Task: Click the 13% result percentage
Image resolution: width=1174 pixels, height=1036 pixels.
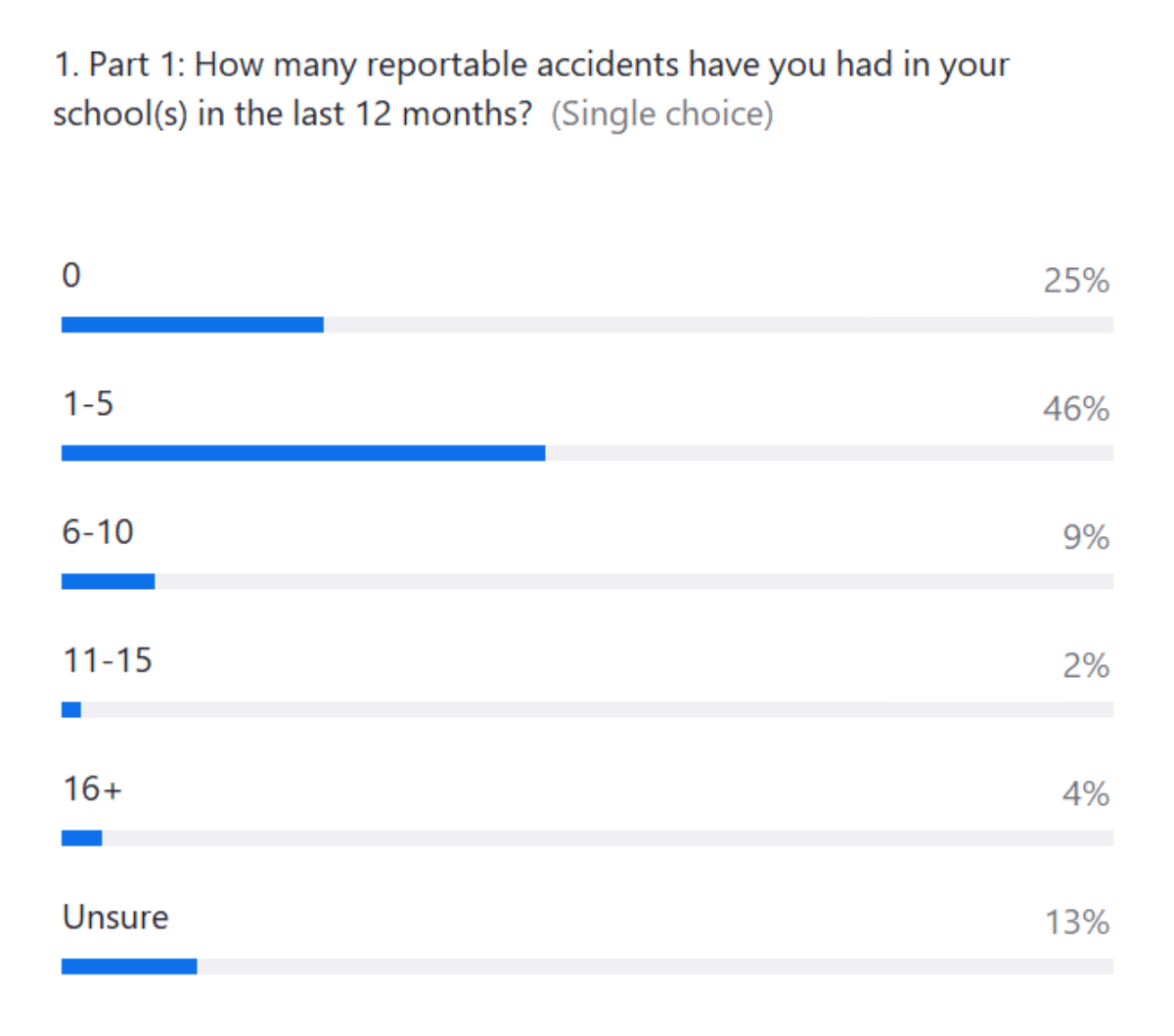Action: pyautogui.click(x=1076, y=923)
